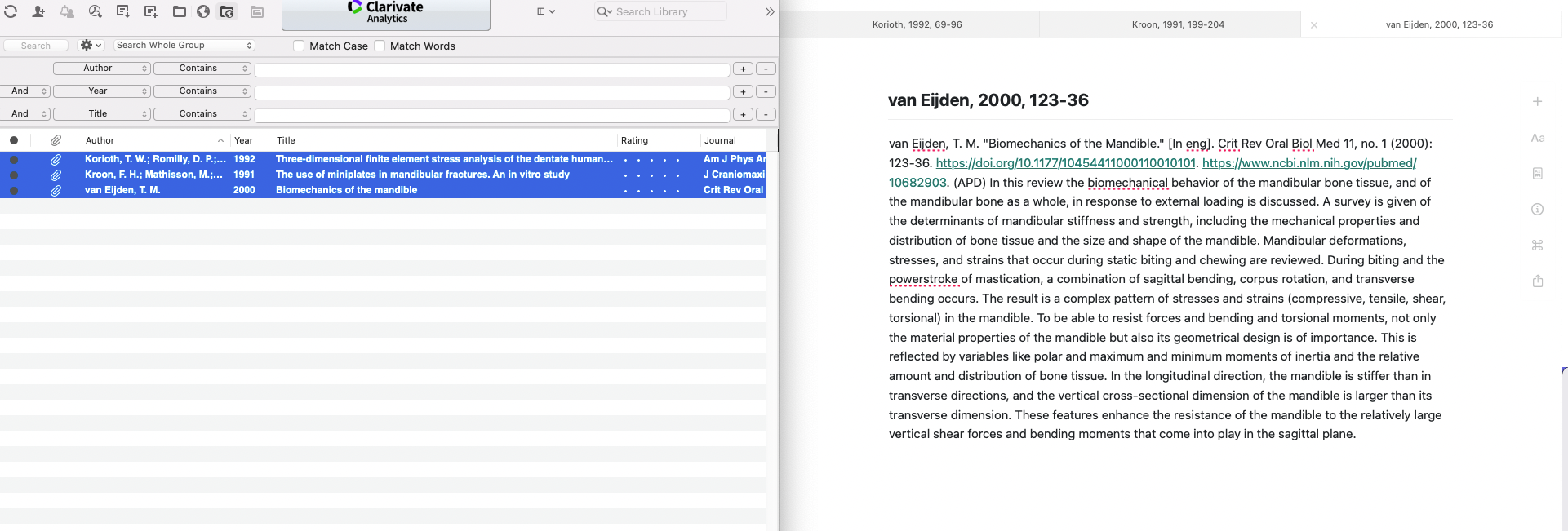
Task: Set rating dots for Kroon 1991 reference
Action: pyautogui.click(x=651, y=175)
